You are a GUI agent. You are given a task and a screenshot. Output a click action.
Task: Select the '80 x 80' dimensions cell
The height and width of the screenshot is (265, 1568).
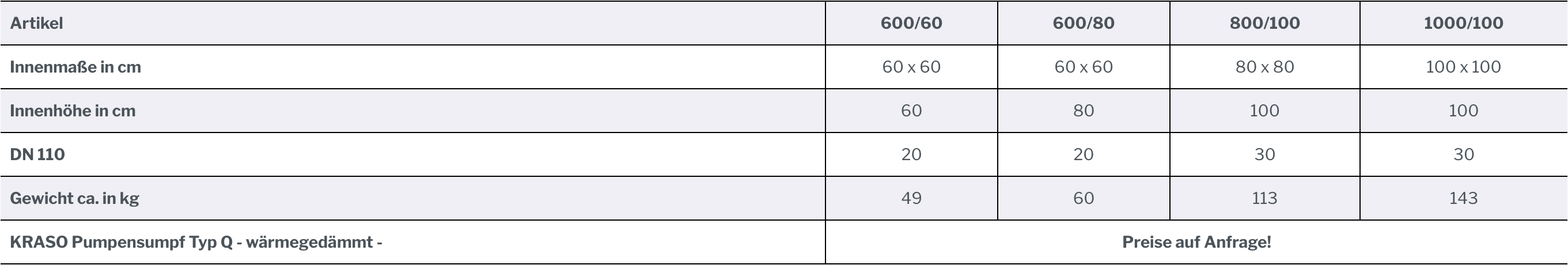tap(1264, 67)
